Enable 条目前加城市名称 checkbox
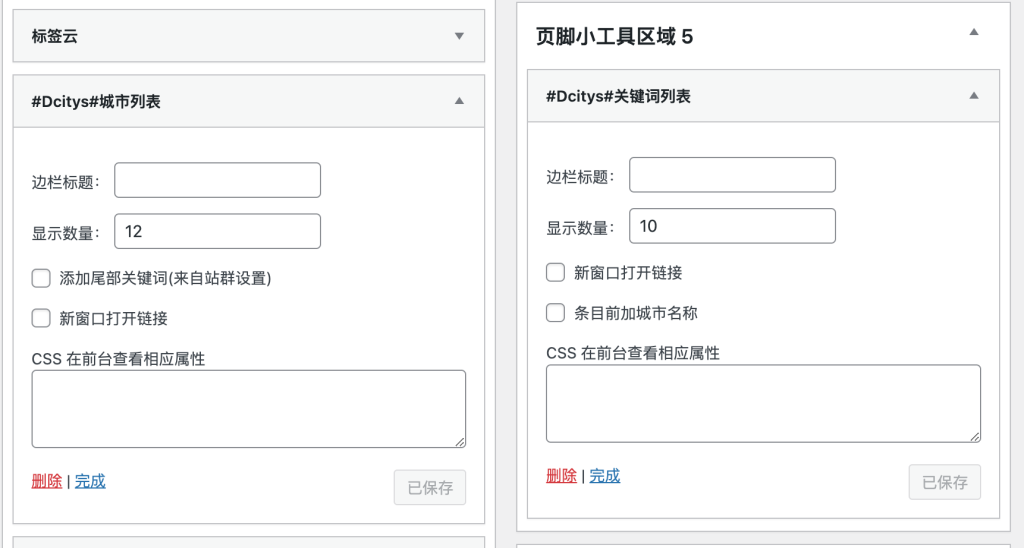 click(x=555, y=313)
